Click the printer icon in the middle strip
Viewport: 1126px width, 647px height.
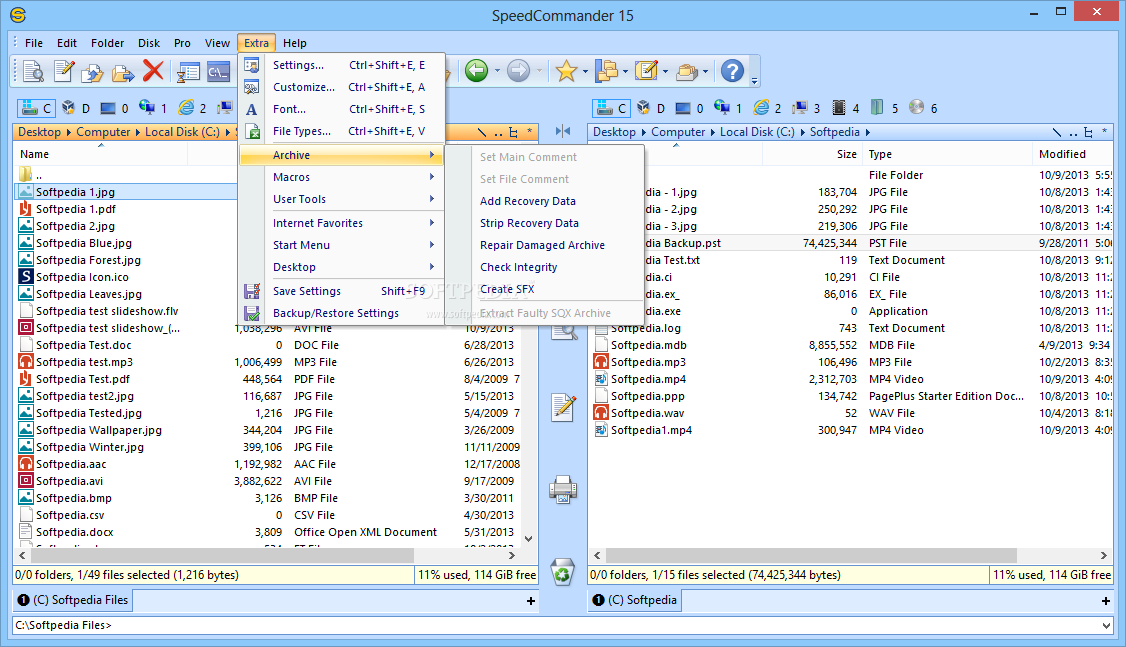[x=563, y=490]
